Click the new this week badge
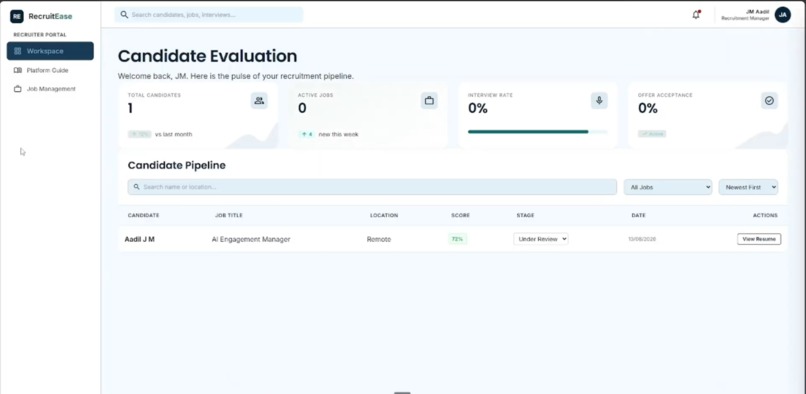806x394 pixels. click(x=307, y=134)
